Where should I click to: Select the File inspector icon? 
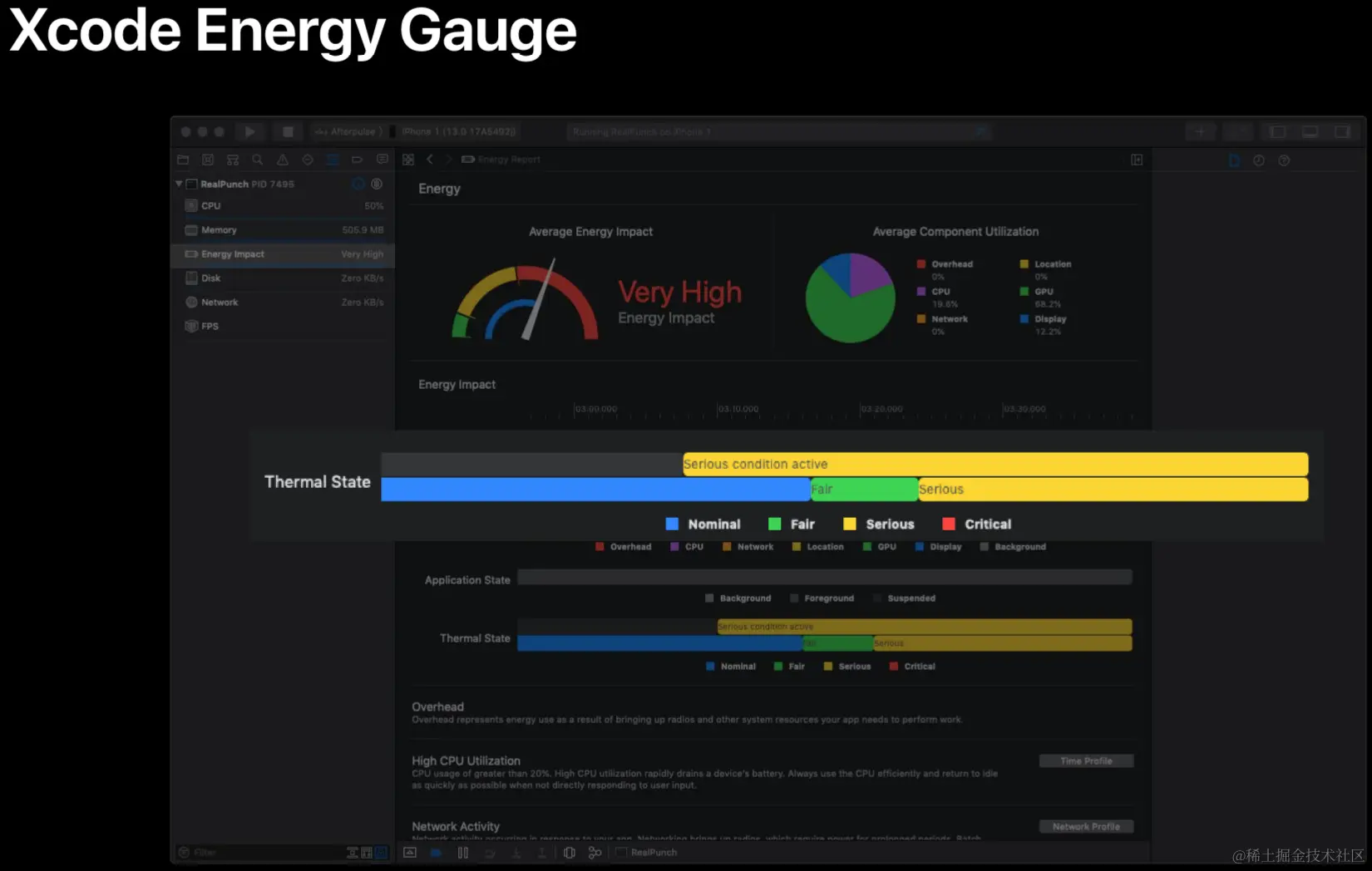coord(1234,160)
